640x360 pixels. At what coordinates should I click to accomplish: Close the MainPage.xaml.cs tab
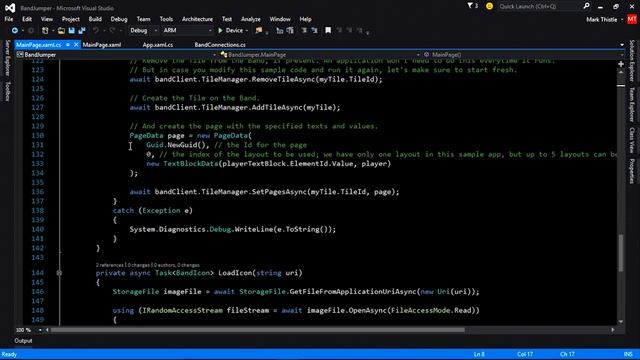(76, 44)
